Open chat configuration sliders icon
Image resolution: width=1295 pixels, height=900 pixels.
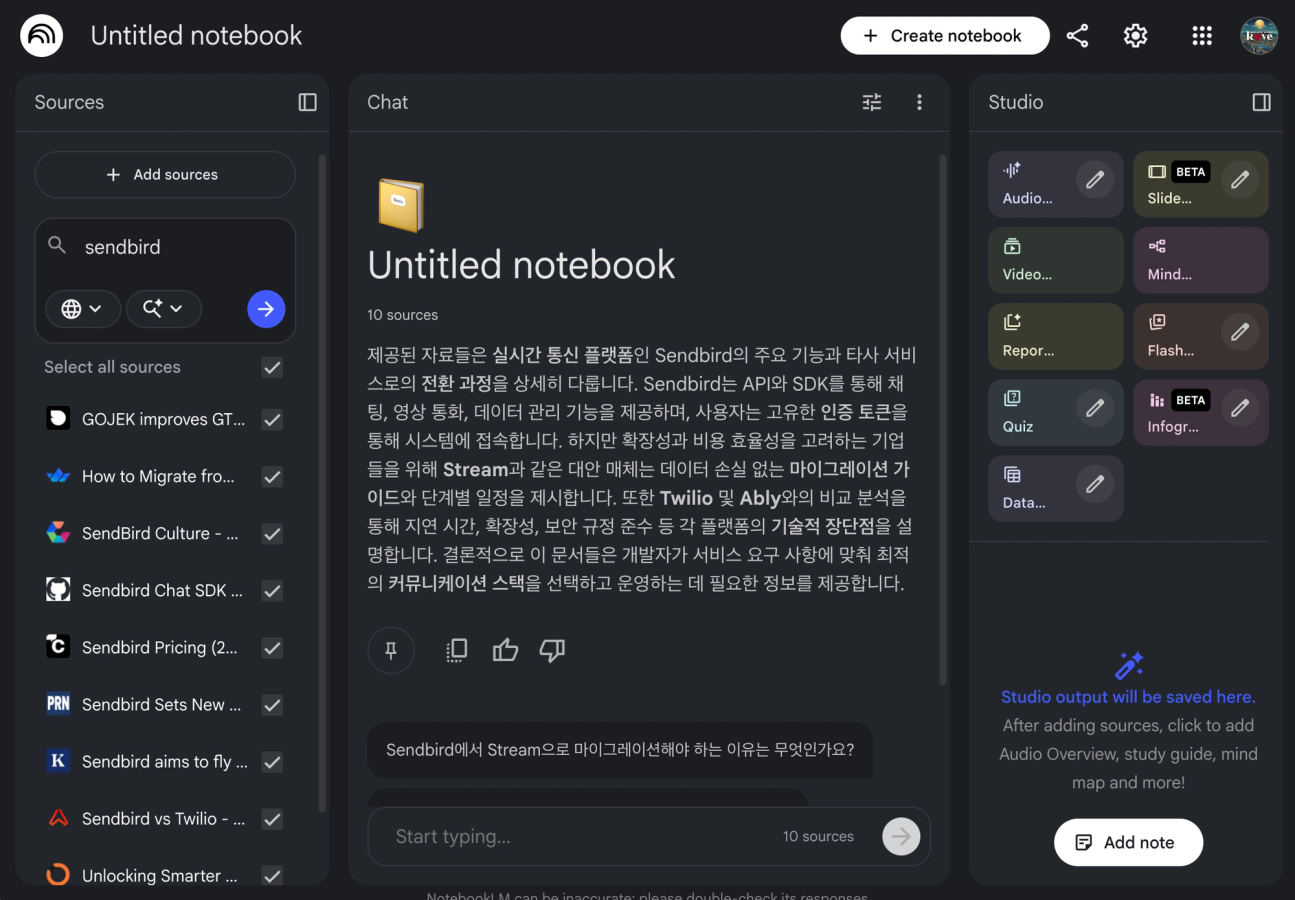[872, 102]
